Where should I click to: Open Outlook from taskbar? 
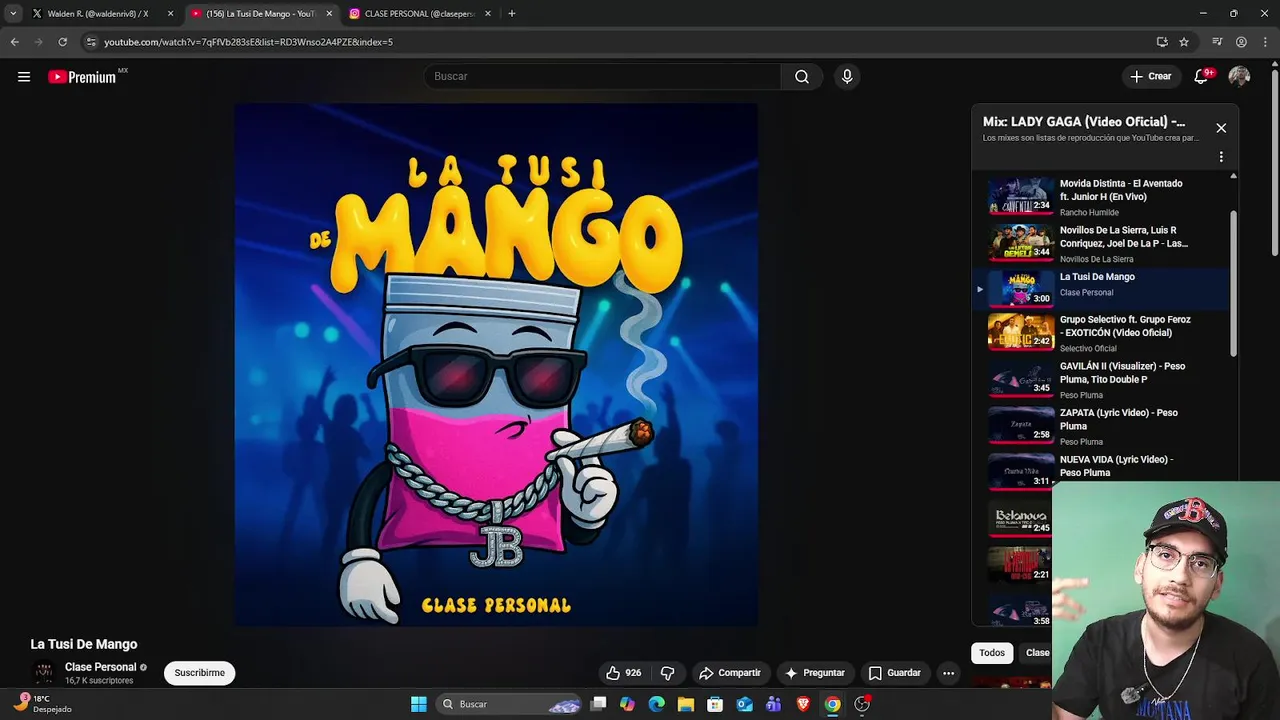(x=744, y=704)
